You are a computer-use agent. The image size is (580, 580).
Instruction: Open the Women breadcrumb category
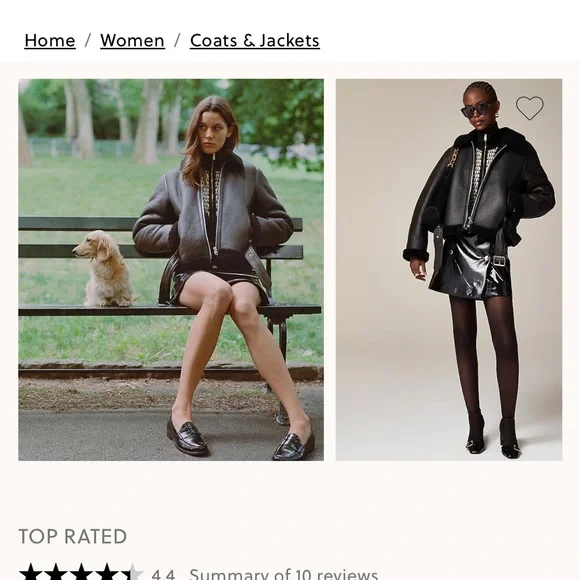[x=132, y=40]
